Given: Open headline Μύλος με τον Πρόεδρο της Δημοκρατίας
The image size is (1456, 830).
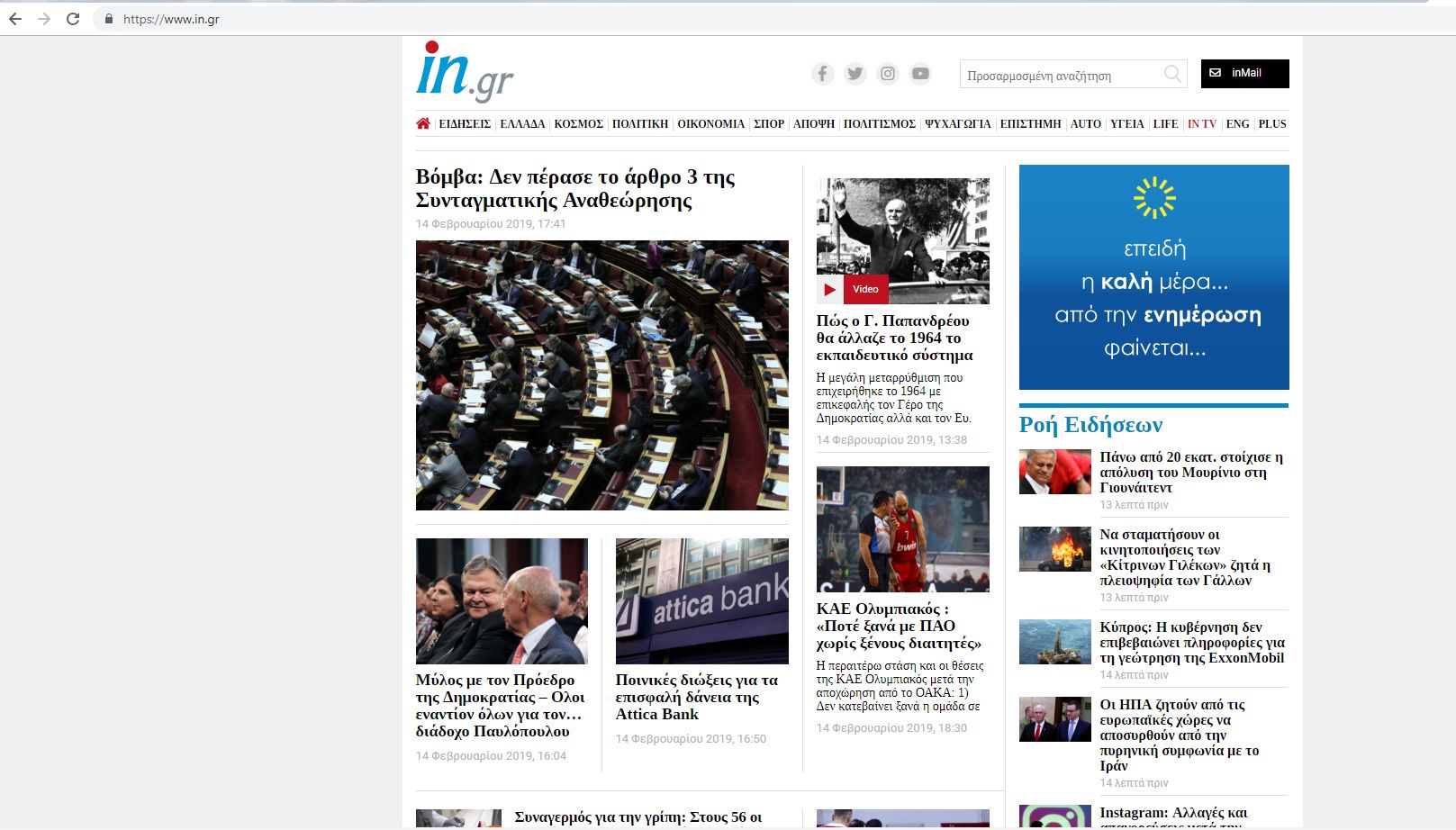Looking at the screenshot, I should coord(500,706).
